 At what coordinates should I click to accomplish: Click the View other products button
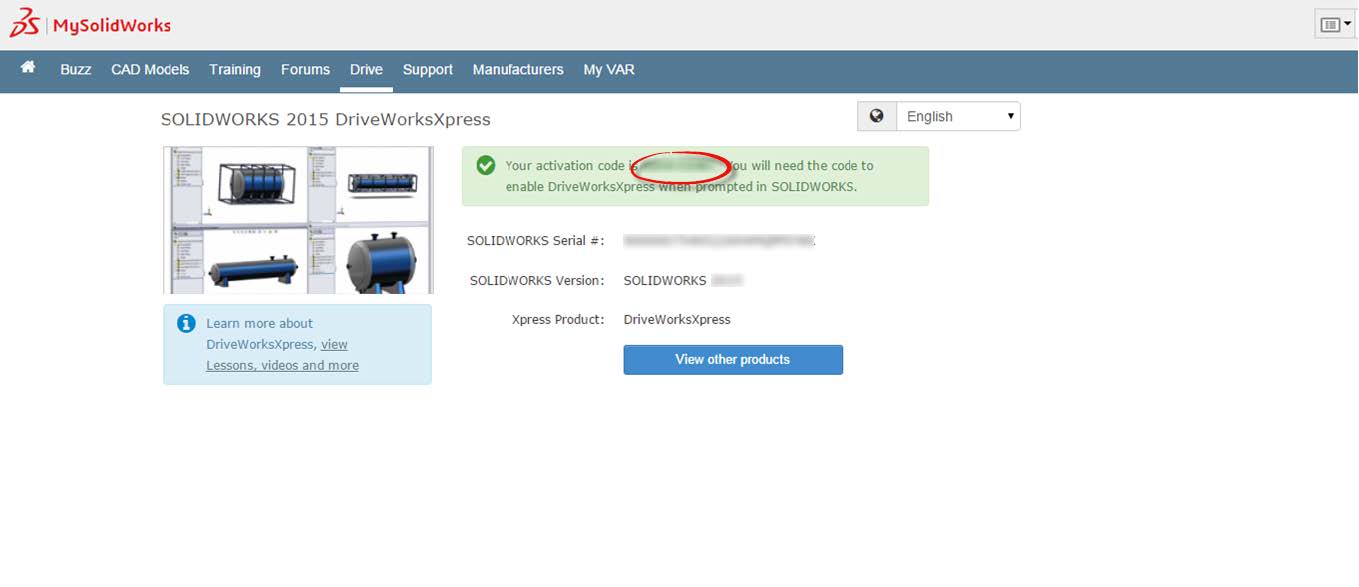click(x=733, y=360)
